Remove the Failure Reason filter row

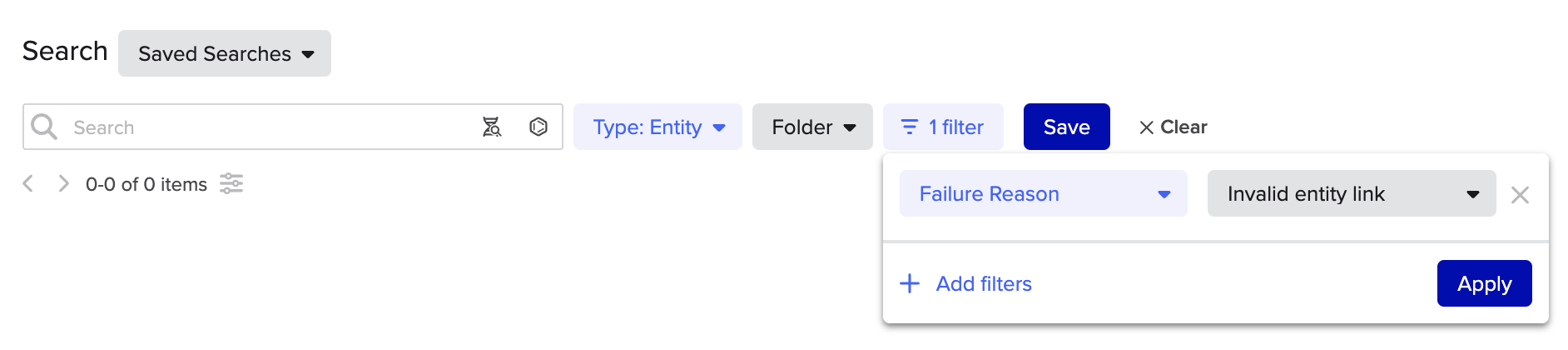click(x=1520, y=195)
